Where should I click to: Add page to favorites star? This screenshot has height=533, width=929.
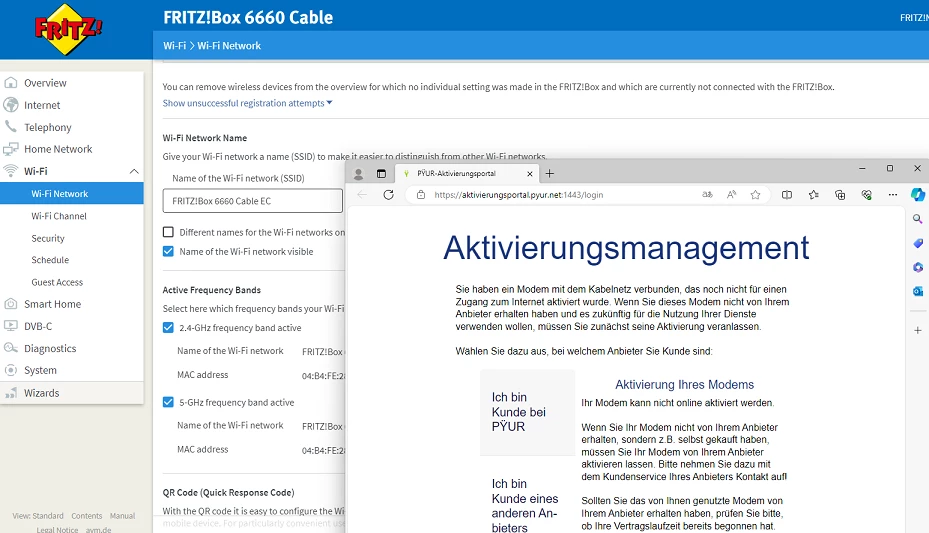pos(755,195)
